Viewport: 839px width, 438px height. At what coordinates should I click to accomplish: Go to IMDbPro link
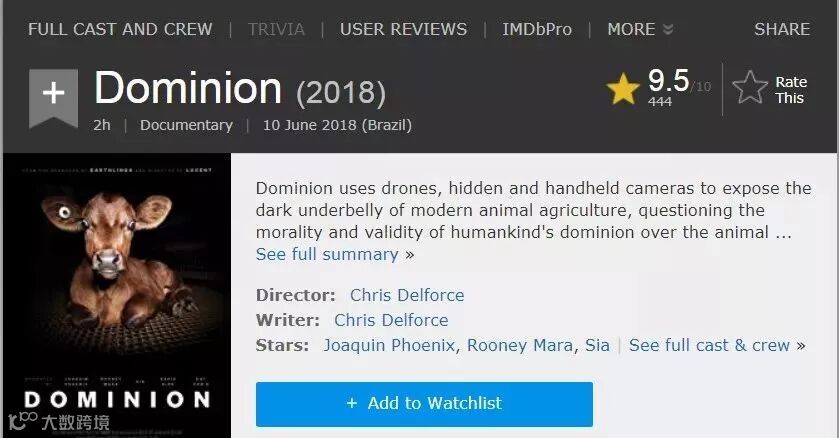(537, 29)
